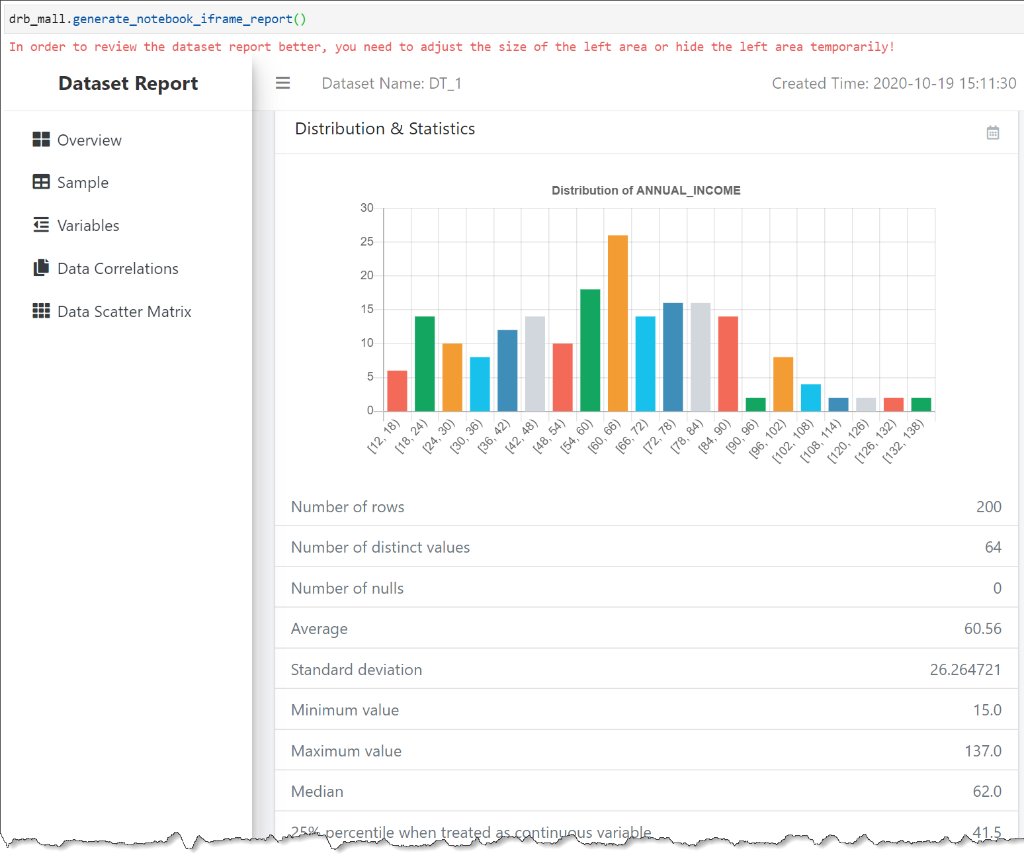
Task: Click the Median label
Action: tap(317, 792)
